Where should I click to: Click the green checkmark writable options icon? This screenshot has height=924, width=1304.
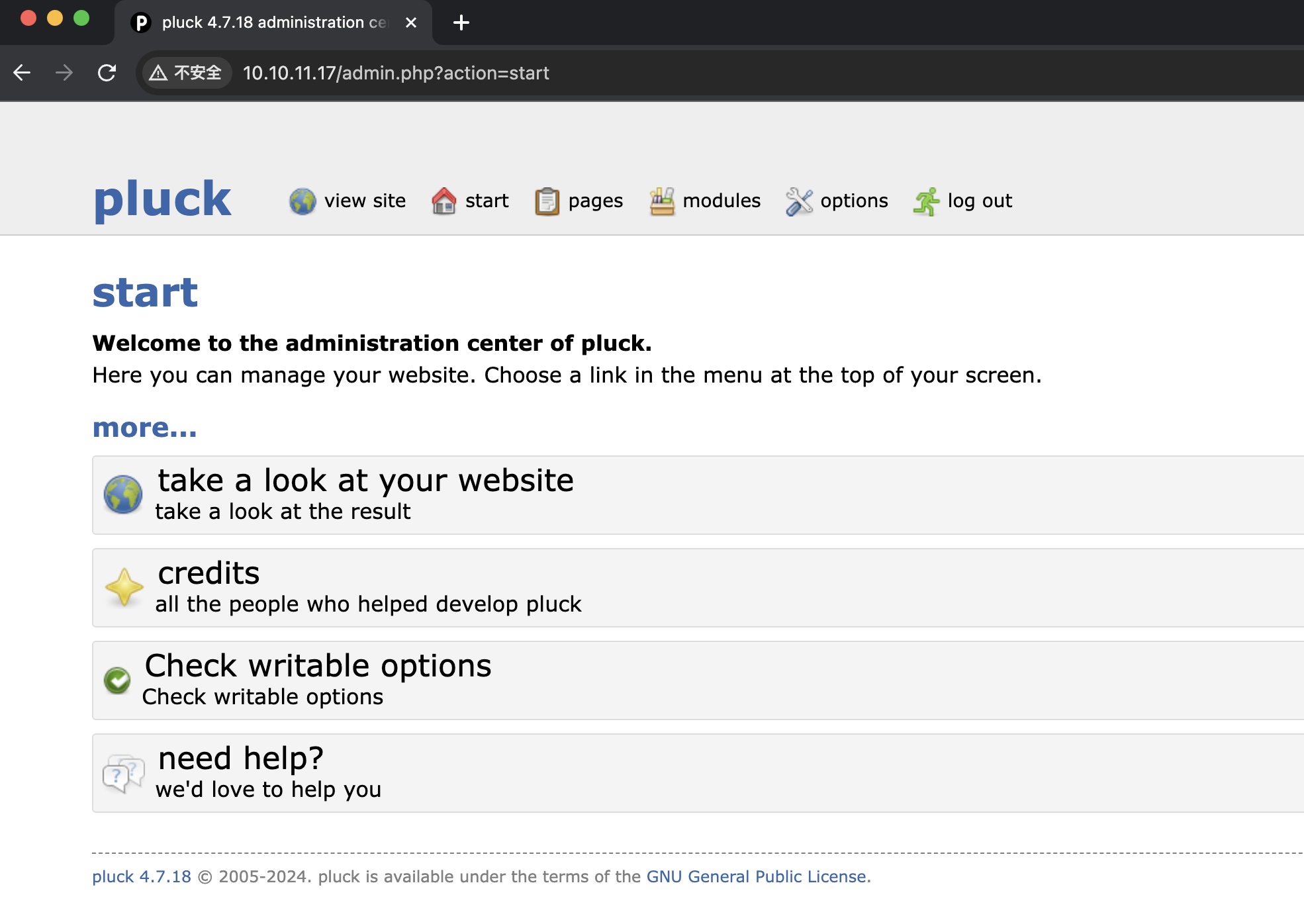click(117, 680)
